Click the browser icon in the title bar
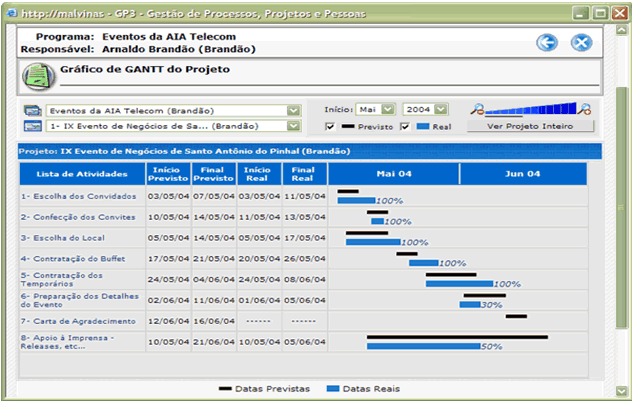Viewport: 632px width, 401px height. pos(10,13)
